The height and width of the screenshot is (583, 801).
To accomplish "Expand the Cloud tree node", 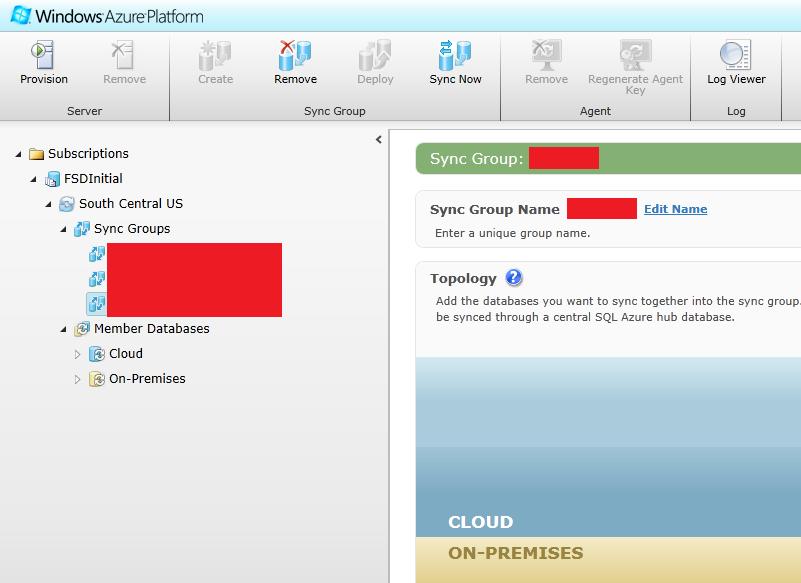I will tap(78, 354).
